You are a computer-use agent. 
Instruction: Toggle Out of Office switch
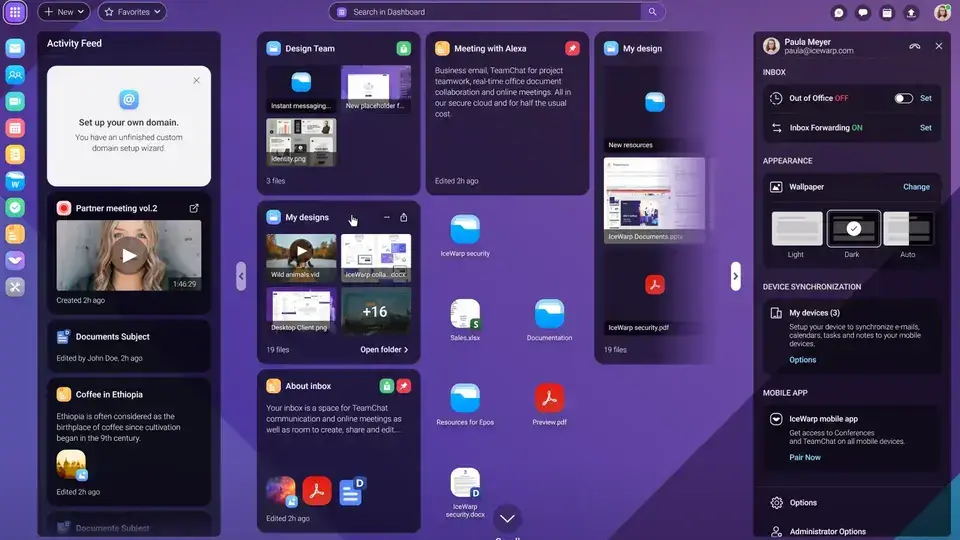pos(903,98)
